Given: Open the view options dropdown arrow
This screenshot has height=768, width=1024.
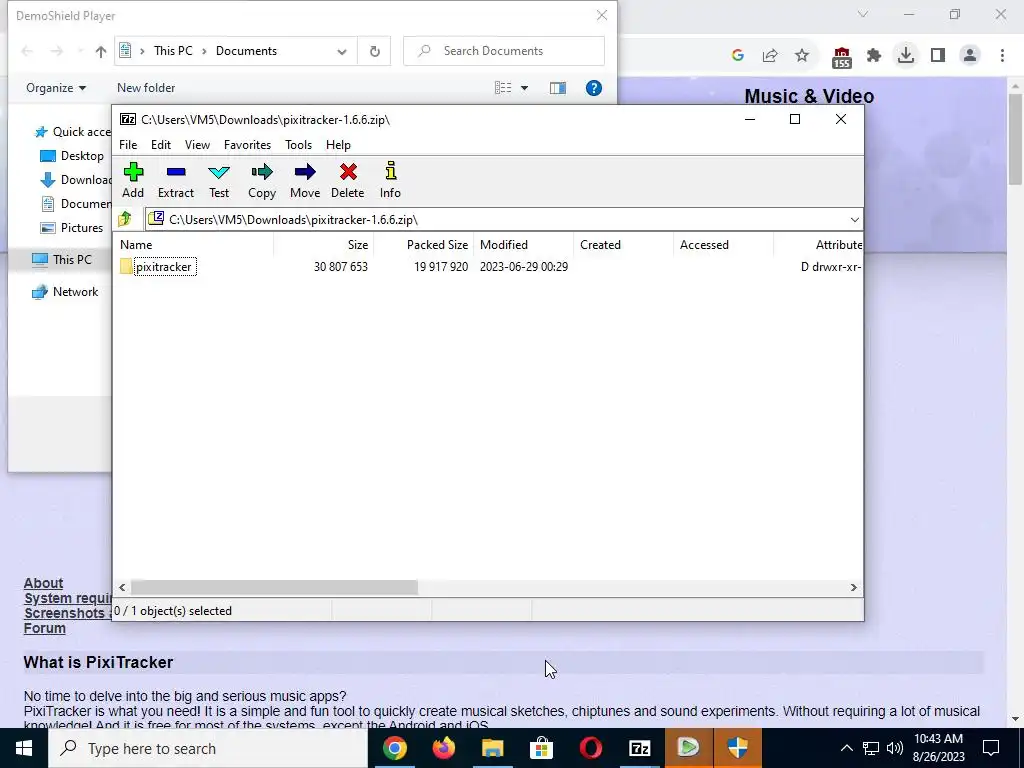Looking at the screenshot, I should coord(524,88).
